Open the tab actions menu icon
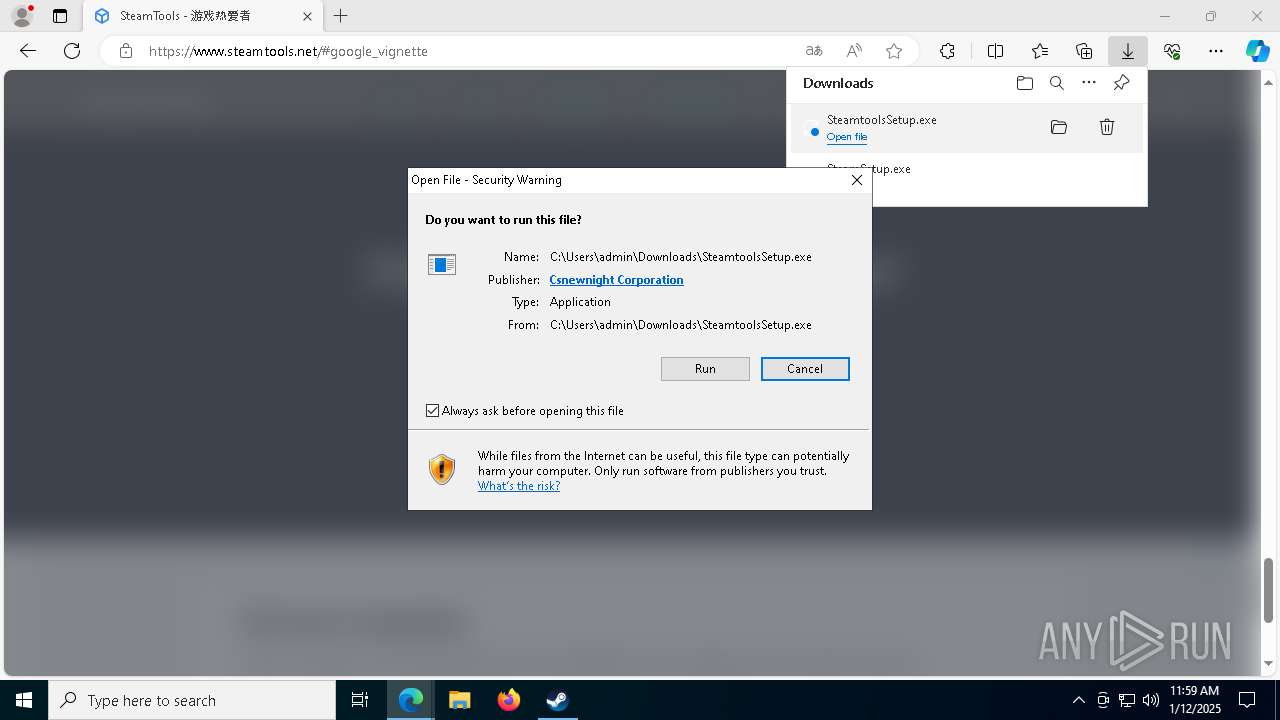The height and width of the screenshot is (720, 1280). pyautogui.click(x=60, y=16)
